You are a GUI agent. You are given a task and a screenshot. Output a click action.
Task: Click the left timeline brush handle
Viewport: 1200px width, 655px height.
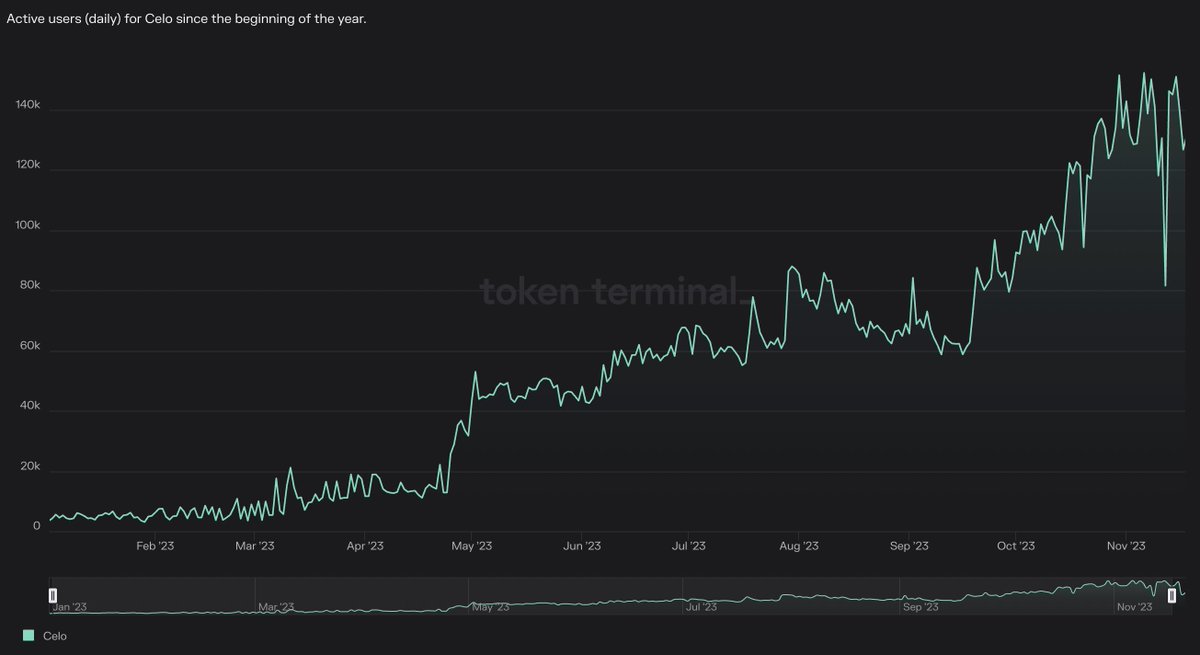tap(52, 595)
